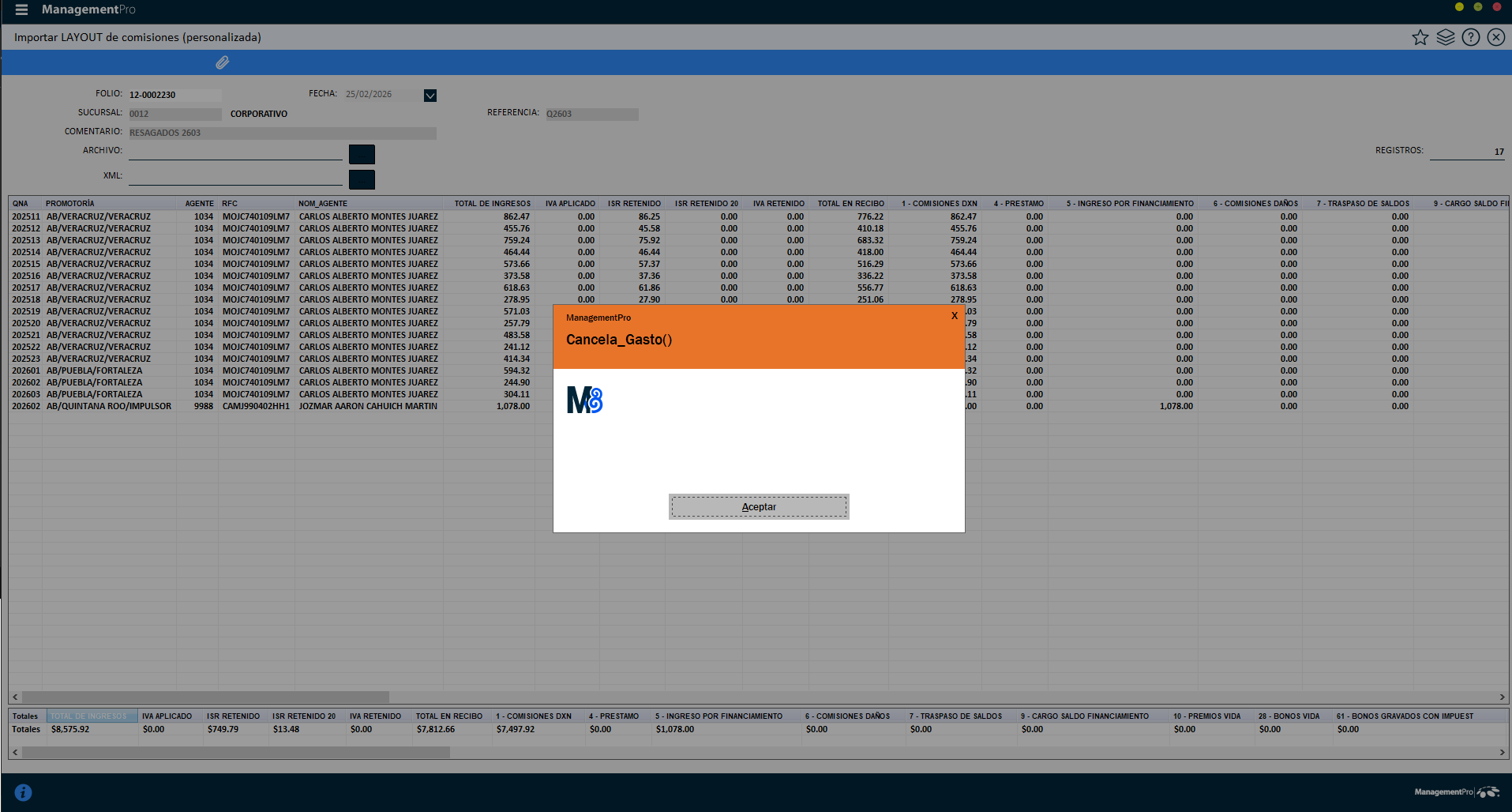Viewport: 1512px width, 812px height.
Task: Open the hamburger menu next to ManagementPro
Action: [21, 9]
